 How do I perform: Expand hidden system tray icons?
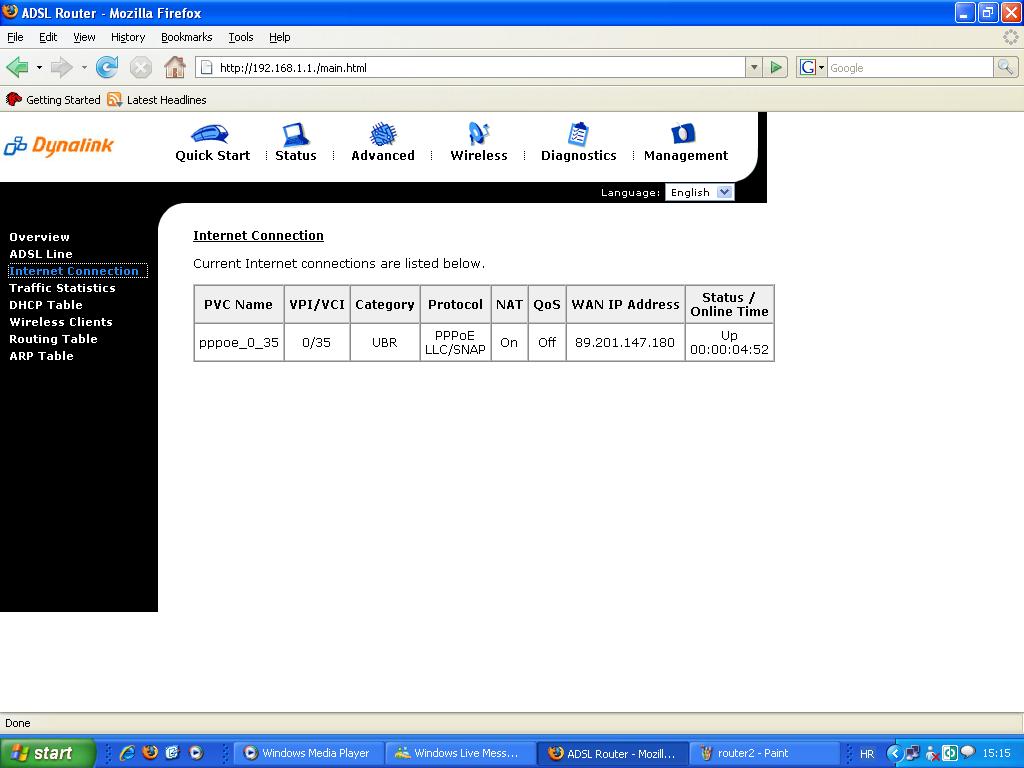(x=895, y=753)
